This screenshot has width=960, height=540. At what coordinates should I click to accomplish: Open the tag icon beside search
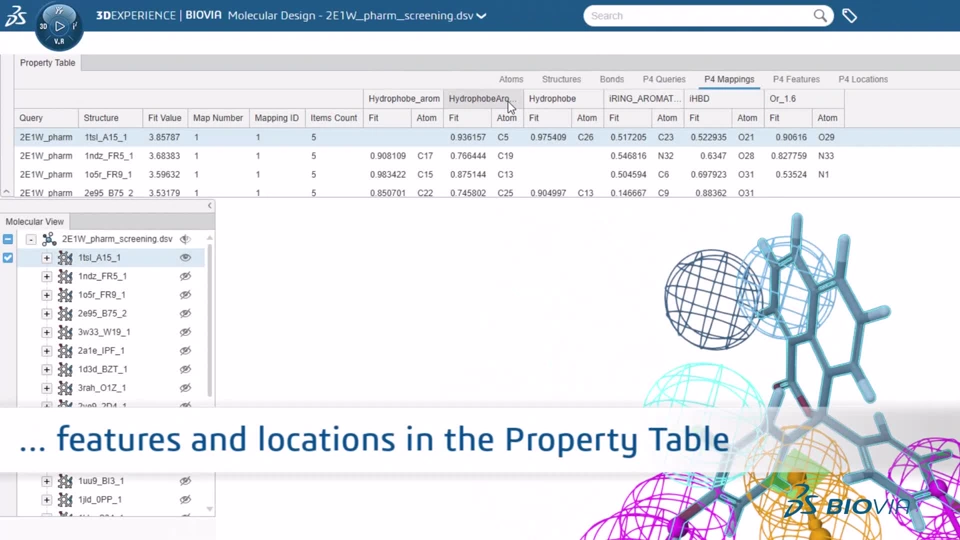(849, 16)
